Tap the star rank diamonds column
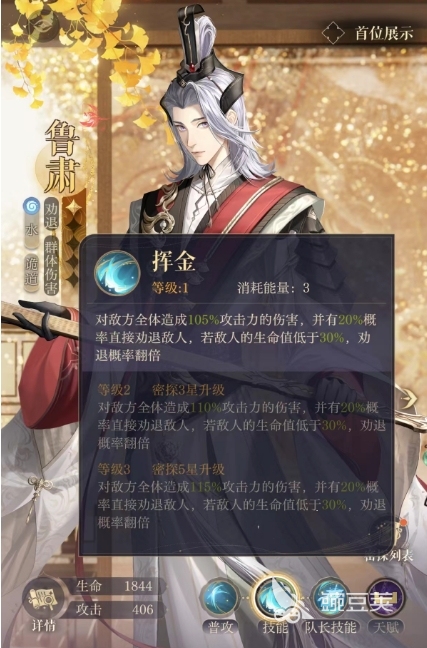 74,242
